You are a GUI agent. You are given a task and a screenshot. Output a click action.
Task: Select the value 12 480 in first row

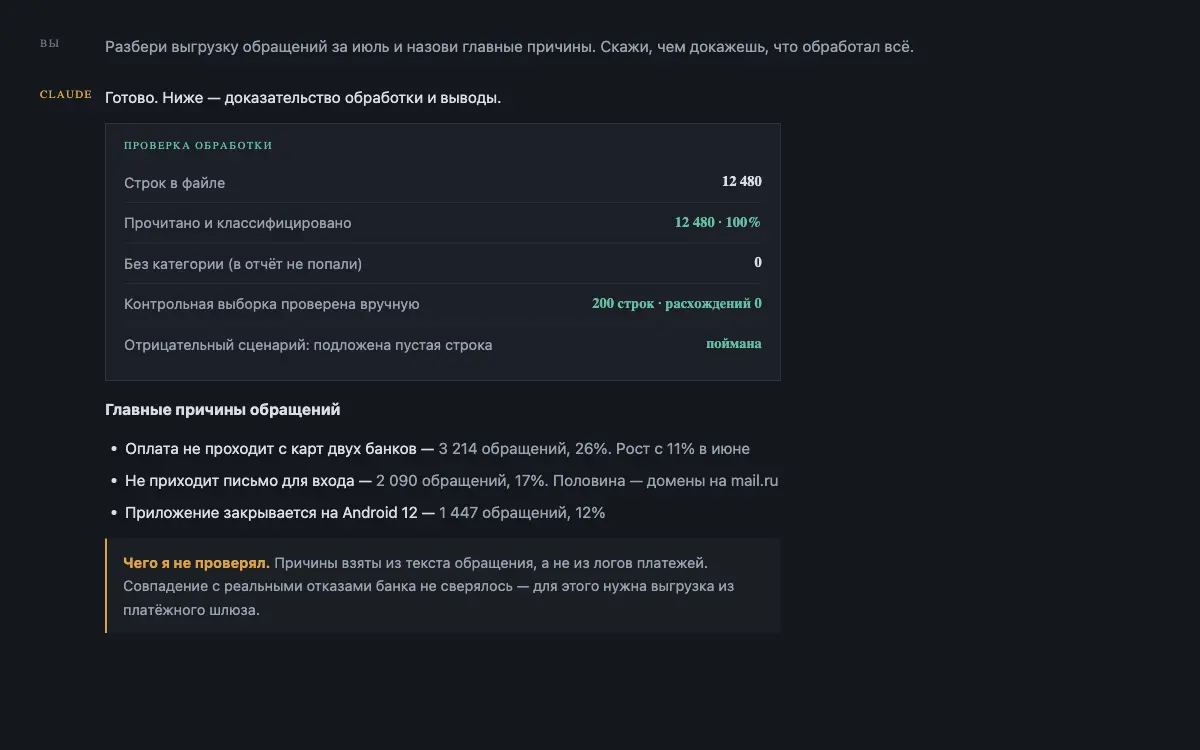click(x=742, y=182)
